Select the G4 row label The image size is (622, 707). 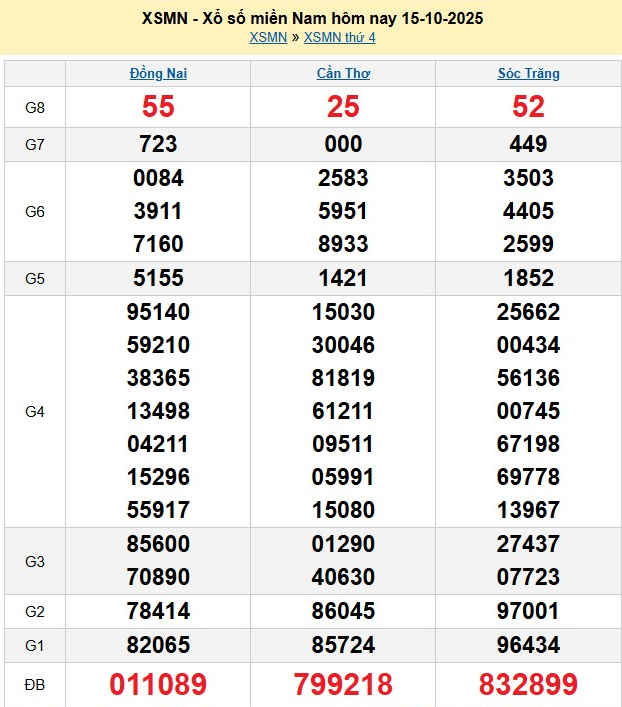[35, 411]
